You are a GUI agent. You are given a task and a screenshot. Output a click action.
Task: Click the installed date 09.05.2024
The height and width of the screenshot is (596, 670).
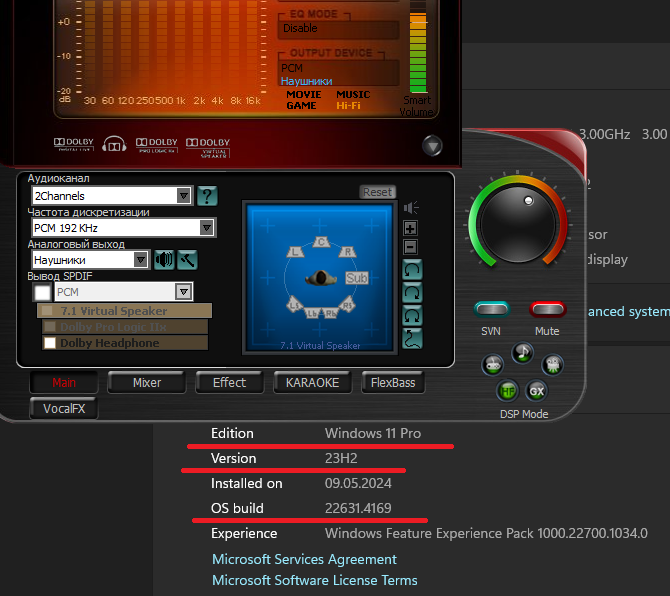click(x=358, y=483)
